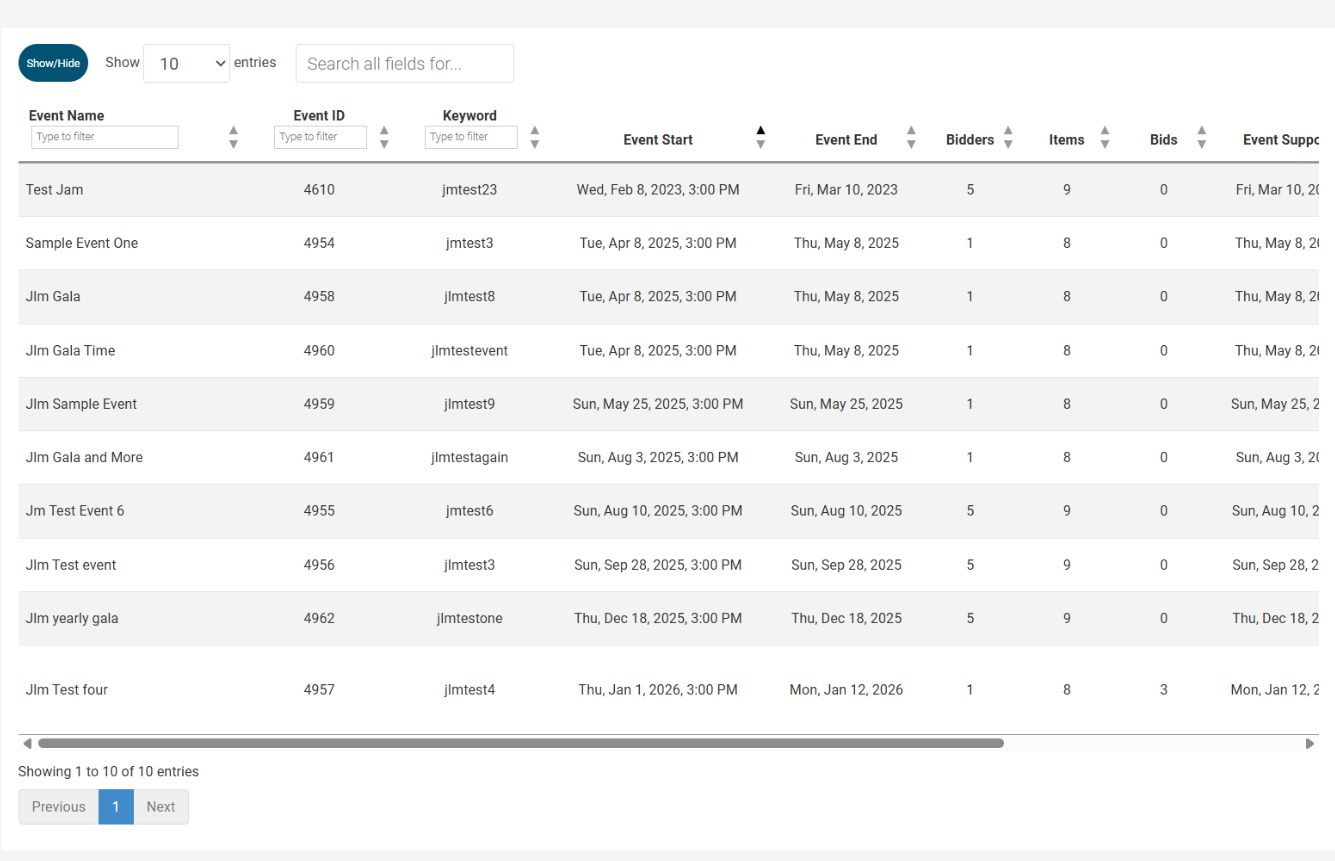Click the Event End sort arrows

pyautogui.click(x=911, y=137)
